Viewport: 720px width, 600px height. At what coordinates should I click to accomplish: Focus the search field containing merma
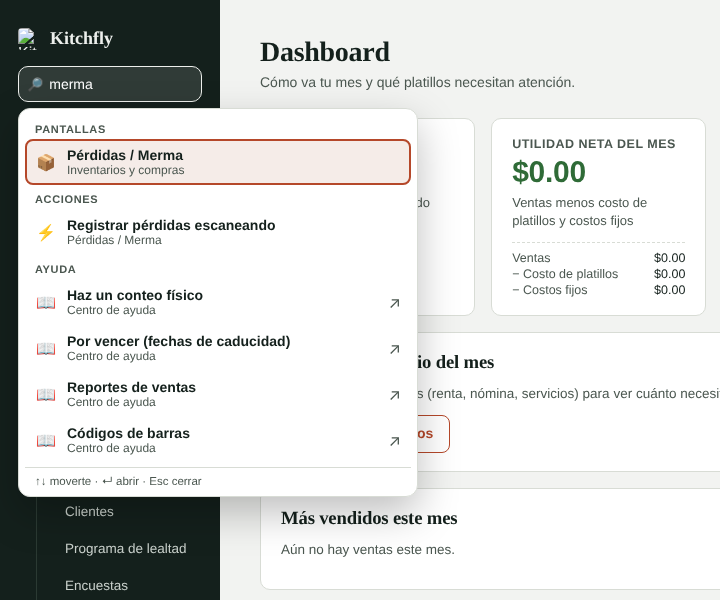pos(110,84)
